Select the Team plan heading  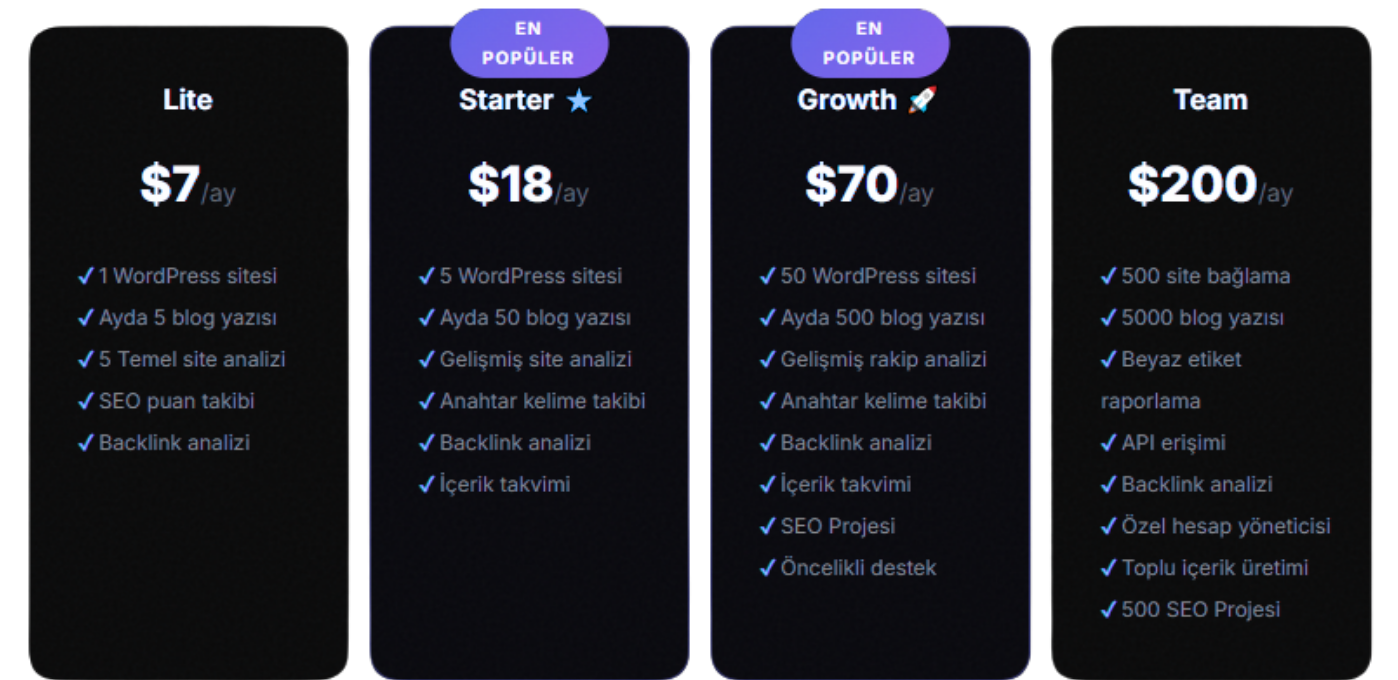click(x=1210, y=100)
